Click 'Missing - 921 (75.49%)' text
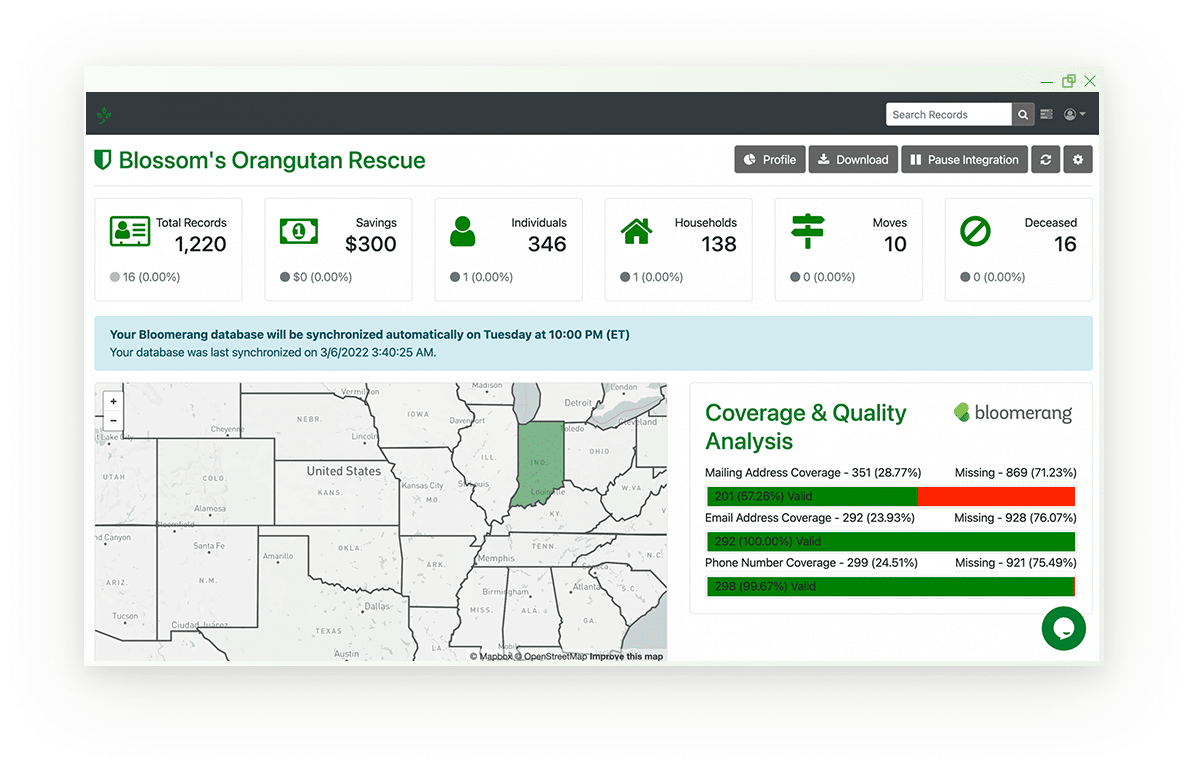Screen dimensions: 1188x768 pos(1015,563)
